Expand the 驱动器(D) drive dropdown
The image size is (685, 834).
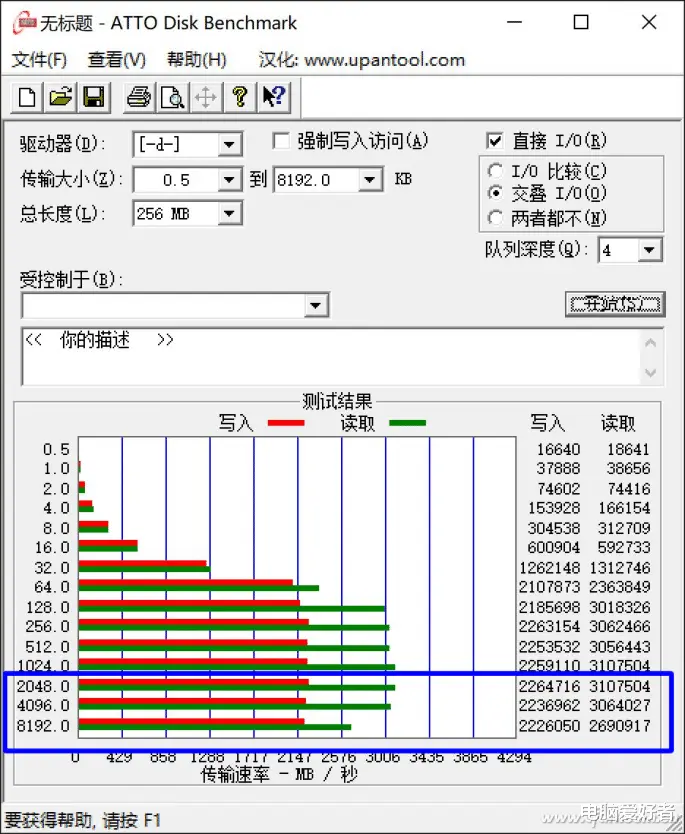pyautogui.click(x=229, y=145)
